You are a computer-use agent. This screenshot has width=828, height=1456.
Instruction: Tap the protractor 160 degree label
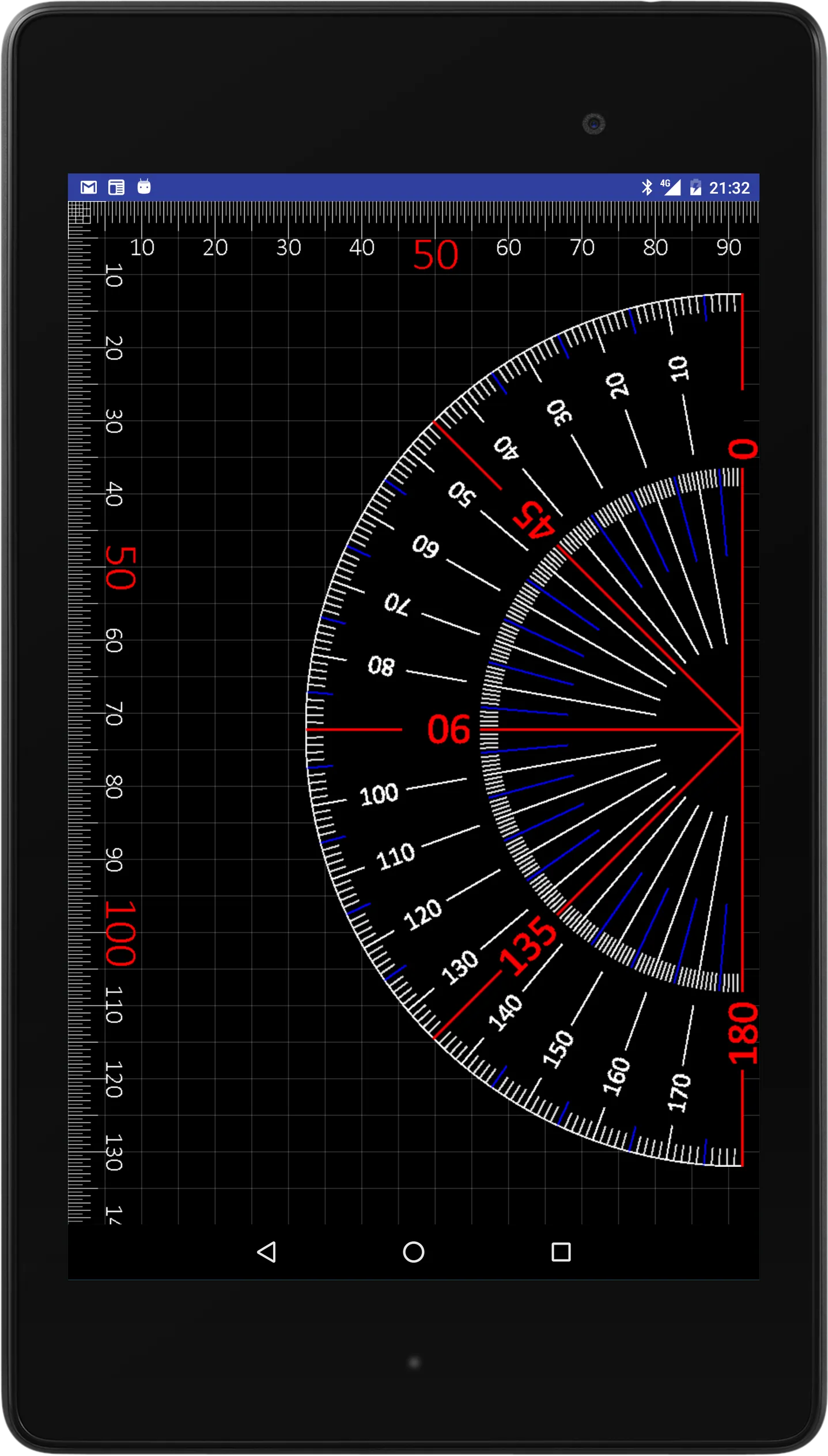tap(617, 1076)
